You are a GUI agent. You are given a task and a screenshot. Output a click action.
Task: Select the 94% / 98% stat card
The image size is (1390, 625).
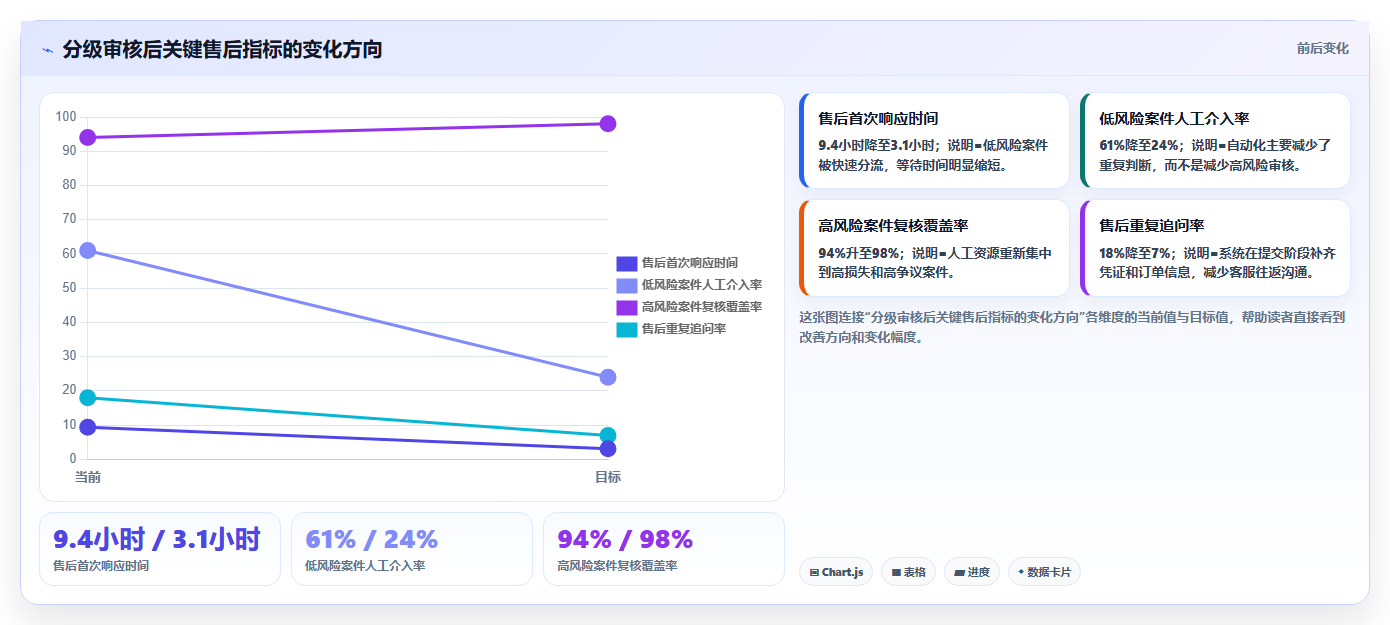[x=664, y=549]
